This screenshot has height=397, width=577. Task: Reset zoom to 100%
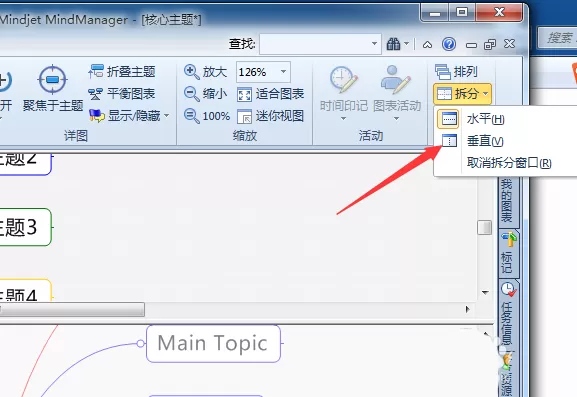coord(206,116)
